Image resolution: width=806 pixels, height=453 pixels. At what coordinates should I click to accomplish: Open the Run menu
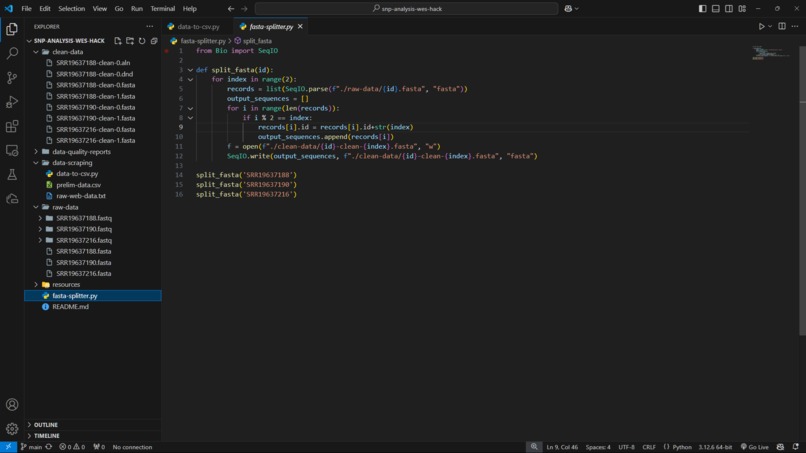pos(137,9)
